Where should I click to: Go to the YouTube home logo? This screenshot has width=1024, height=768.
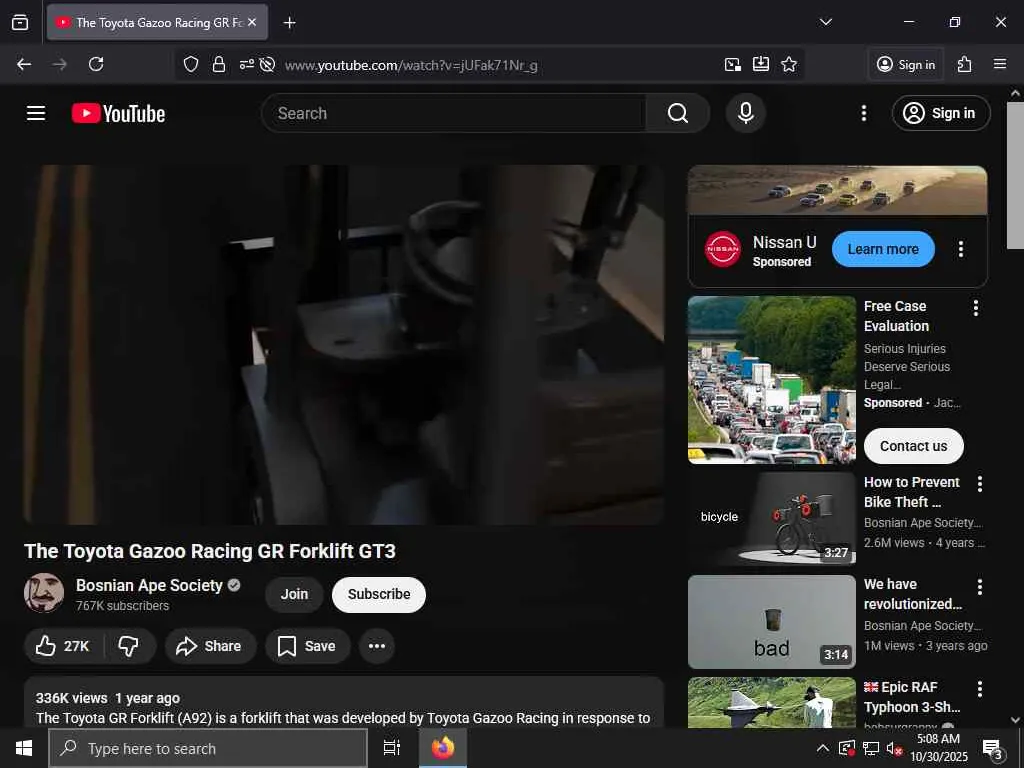[118, 114]
